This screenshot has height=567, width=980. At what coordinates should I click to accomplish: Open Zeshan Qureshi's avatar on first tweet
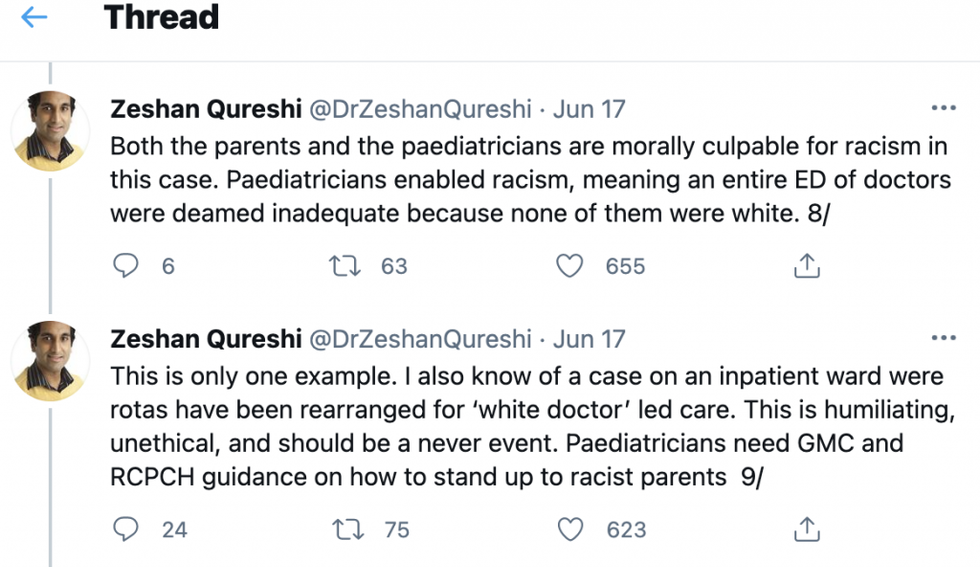click(x=50, y=131)
